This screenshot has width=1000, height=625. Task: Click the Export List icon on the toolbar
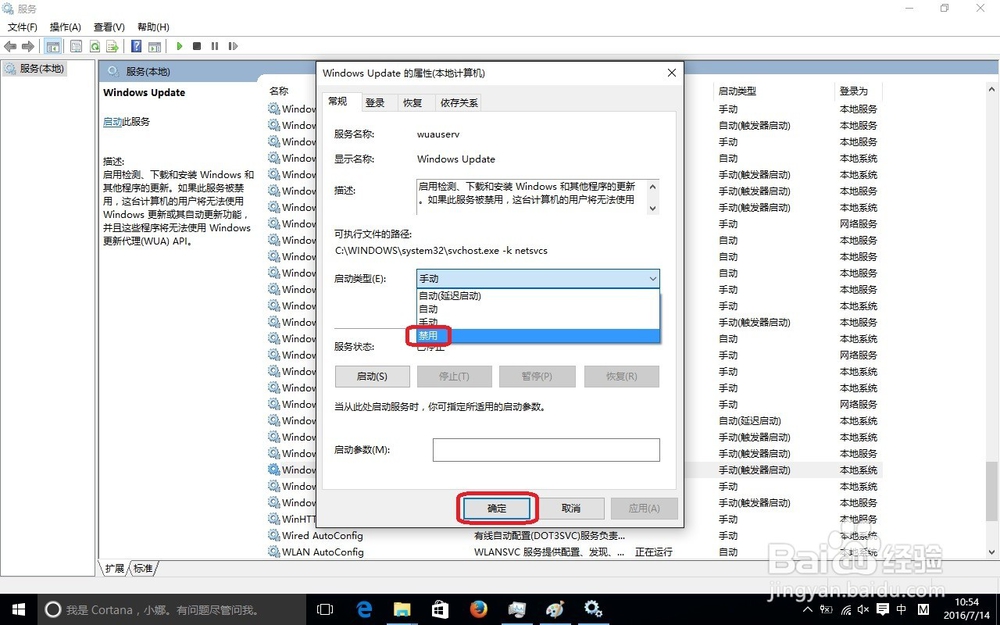[x=114, y=46]
